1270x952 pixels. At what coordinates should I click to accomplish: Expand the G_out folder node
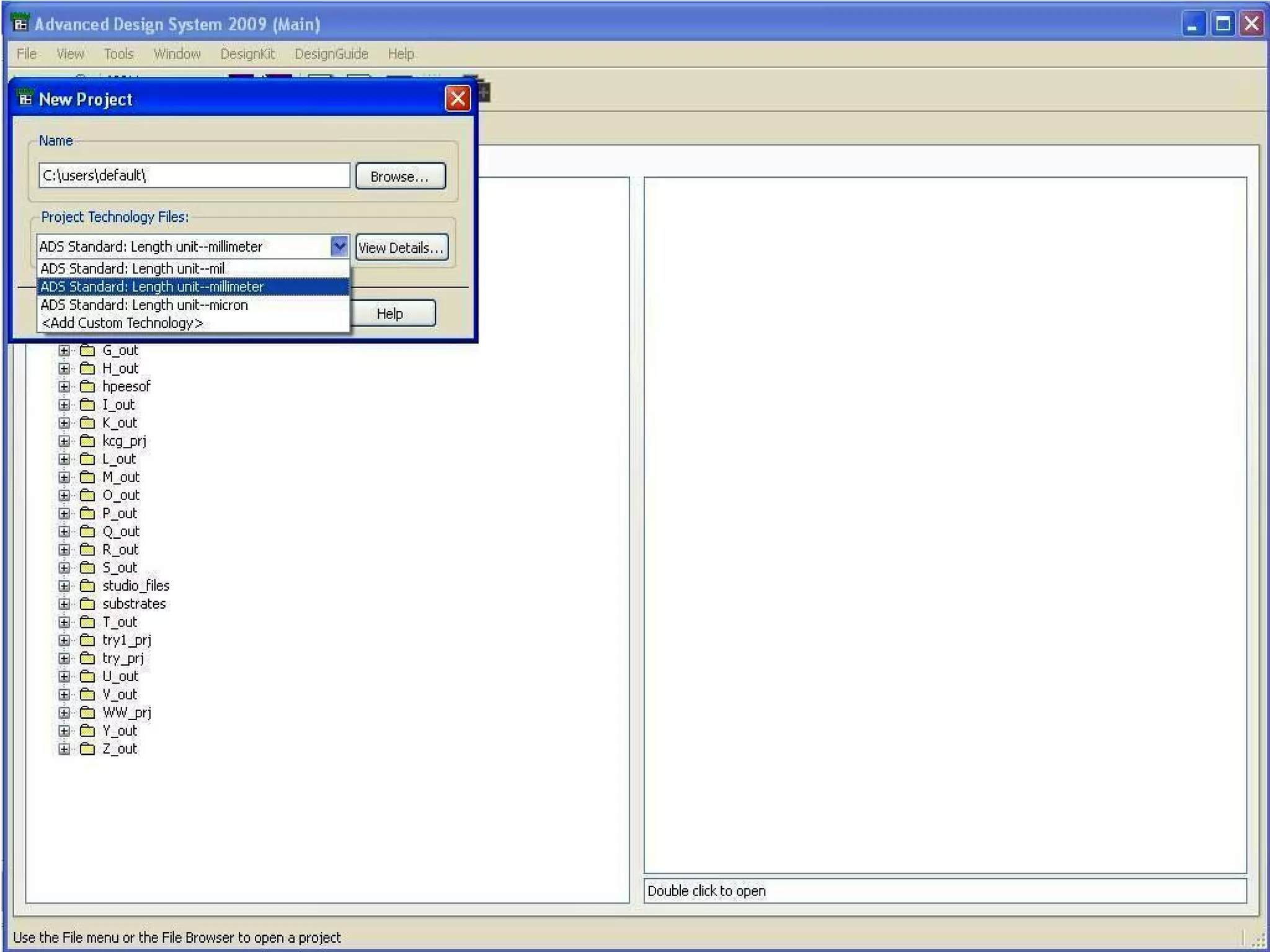pyautogui.click(x=64, y=351)
